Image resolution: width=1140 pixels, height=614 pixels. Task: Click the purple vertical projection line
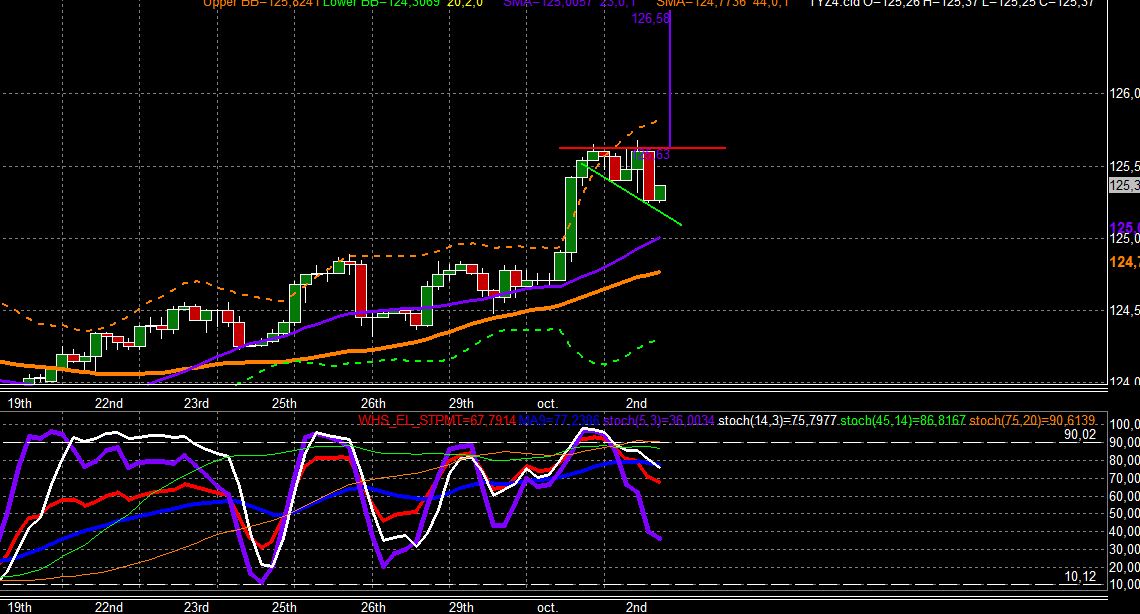click(x=670, y=79)
